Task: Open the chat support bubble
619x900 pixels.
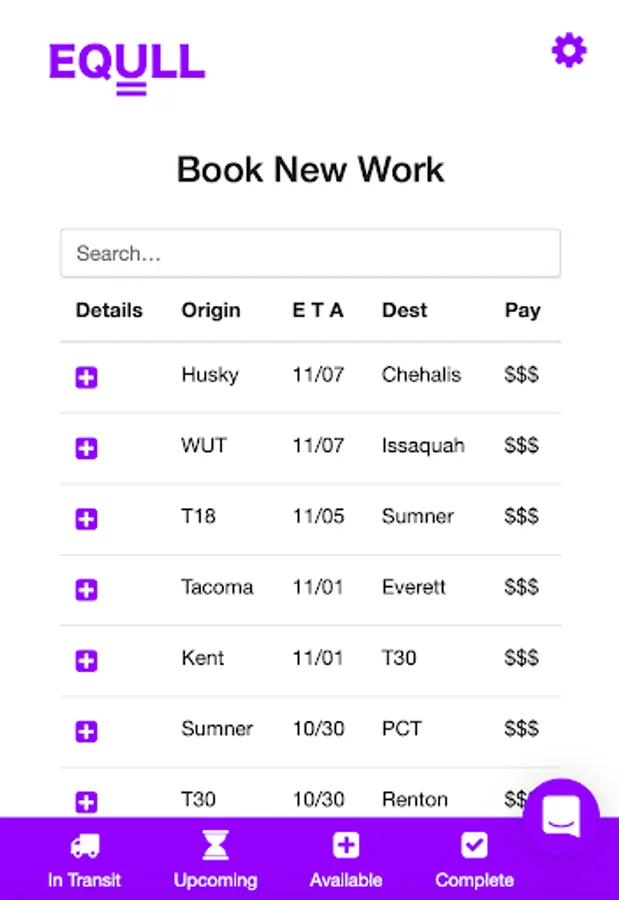Action: point(560,817)
